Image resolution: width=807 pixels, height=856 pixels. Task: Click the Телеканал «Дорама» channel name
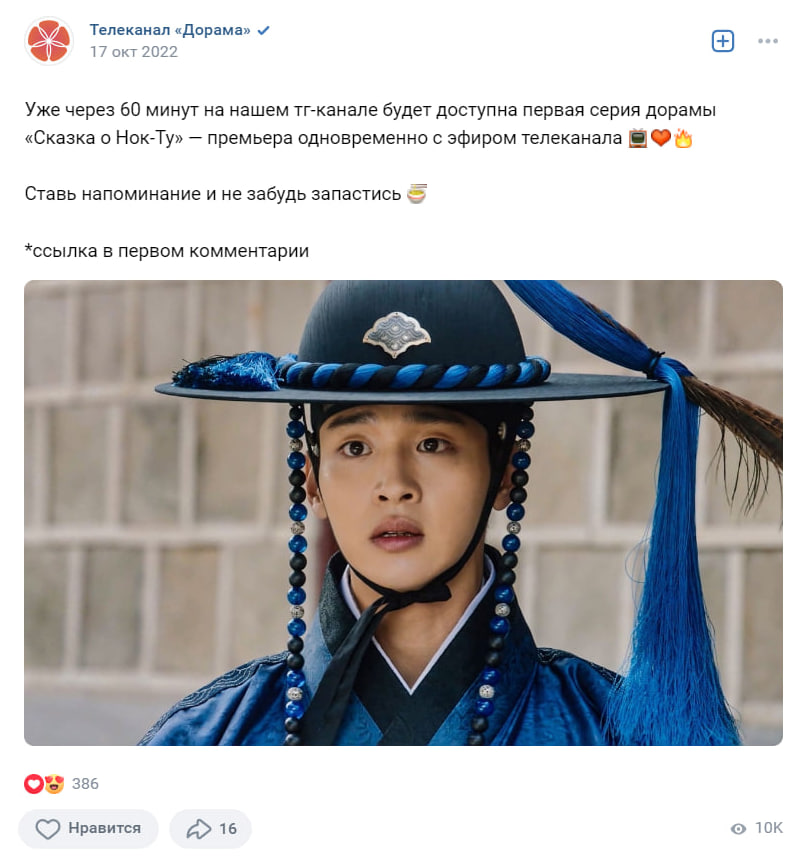point(170,30)
